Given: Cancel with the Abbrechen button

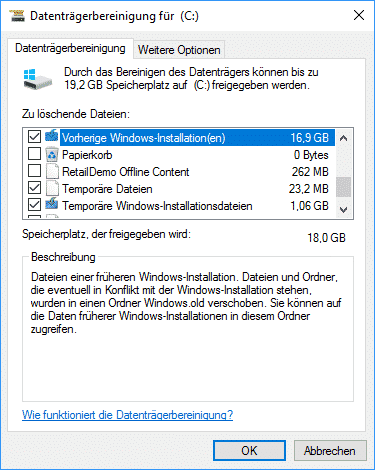Looking at the screenshot, I should 330,451.
